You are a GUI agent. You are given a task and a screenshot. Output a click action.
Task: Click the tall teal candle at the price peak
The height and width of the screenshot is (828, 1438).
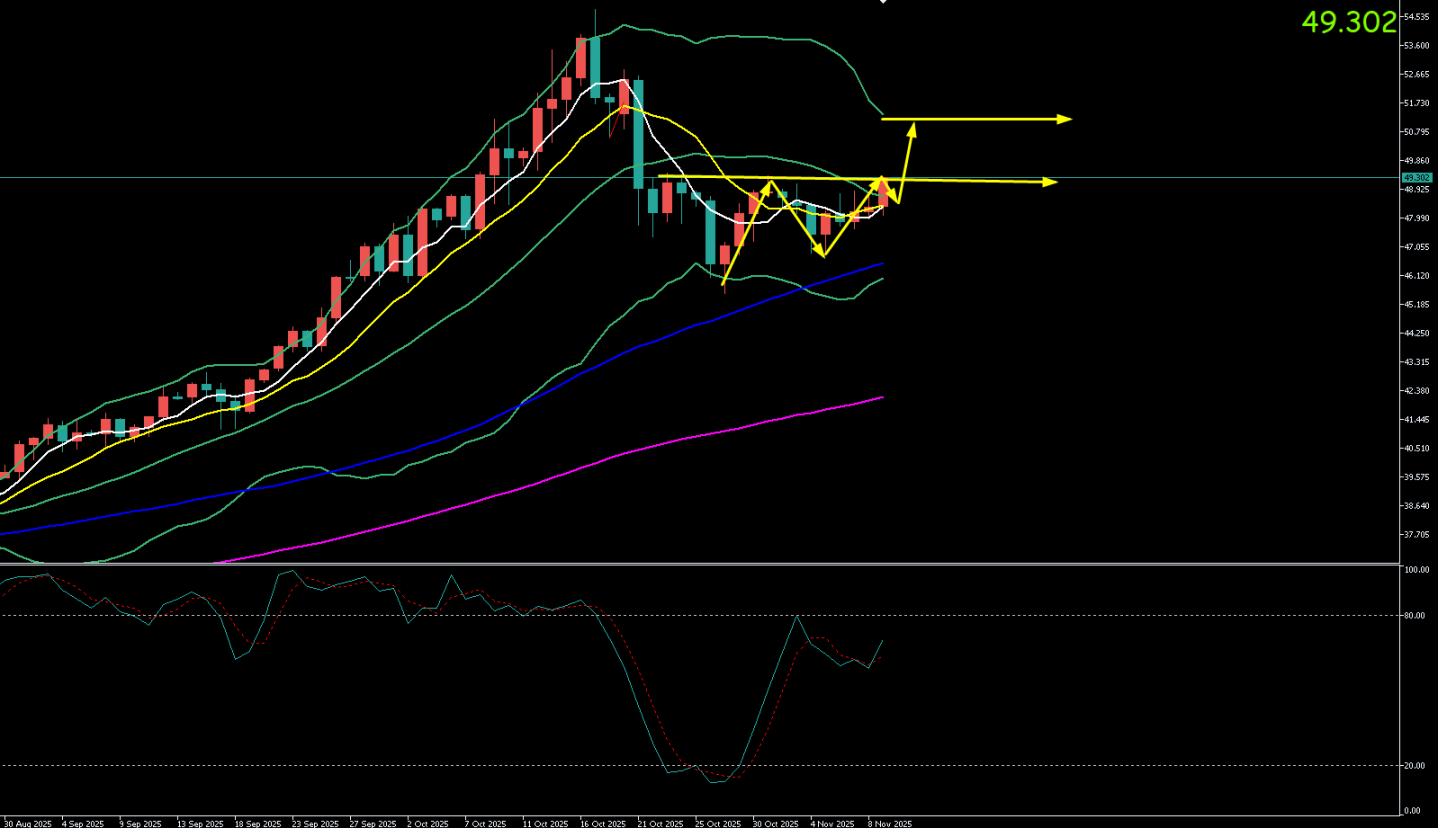(x=595, y=66)
